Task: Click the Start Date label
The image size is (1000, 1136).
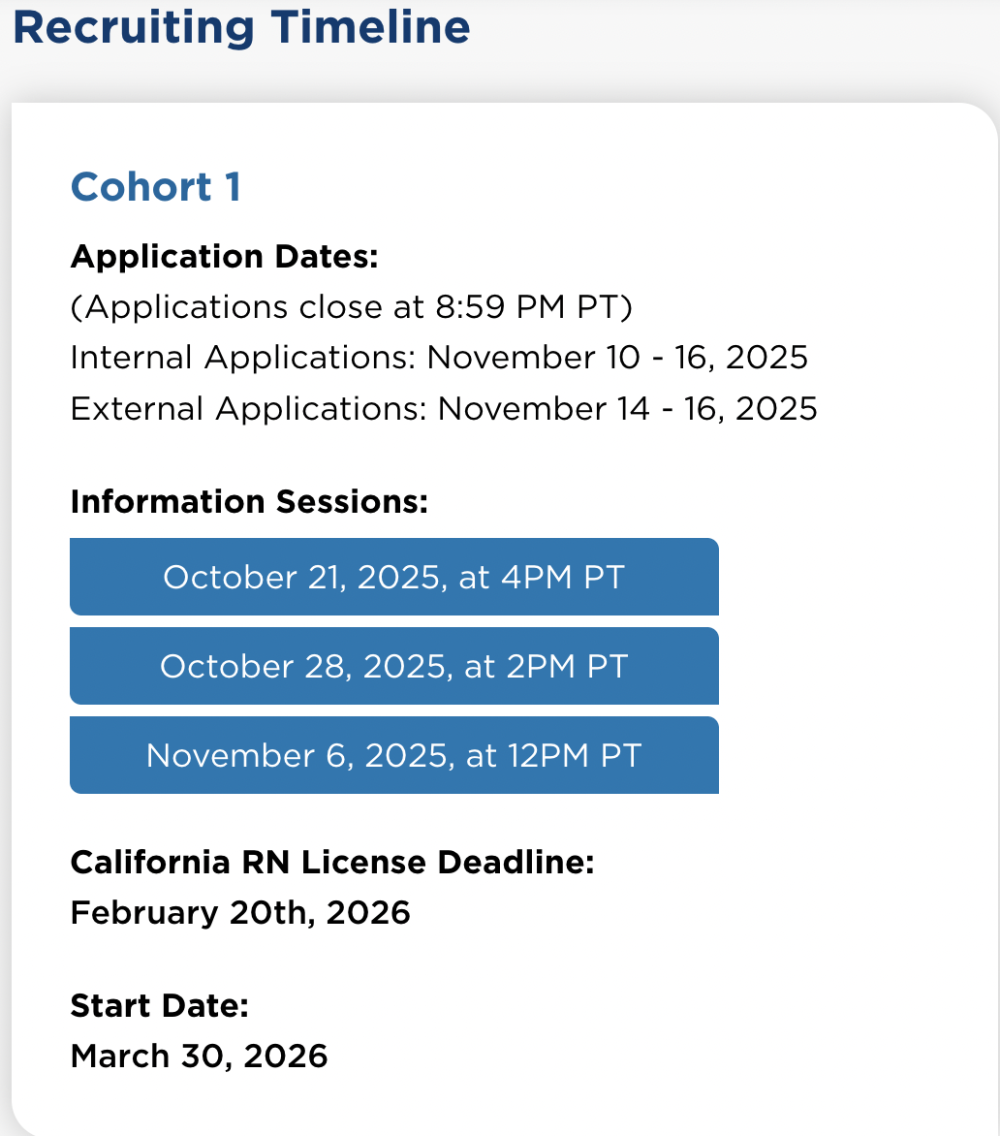Action: point(159,1006)
